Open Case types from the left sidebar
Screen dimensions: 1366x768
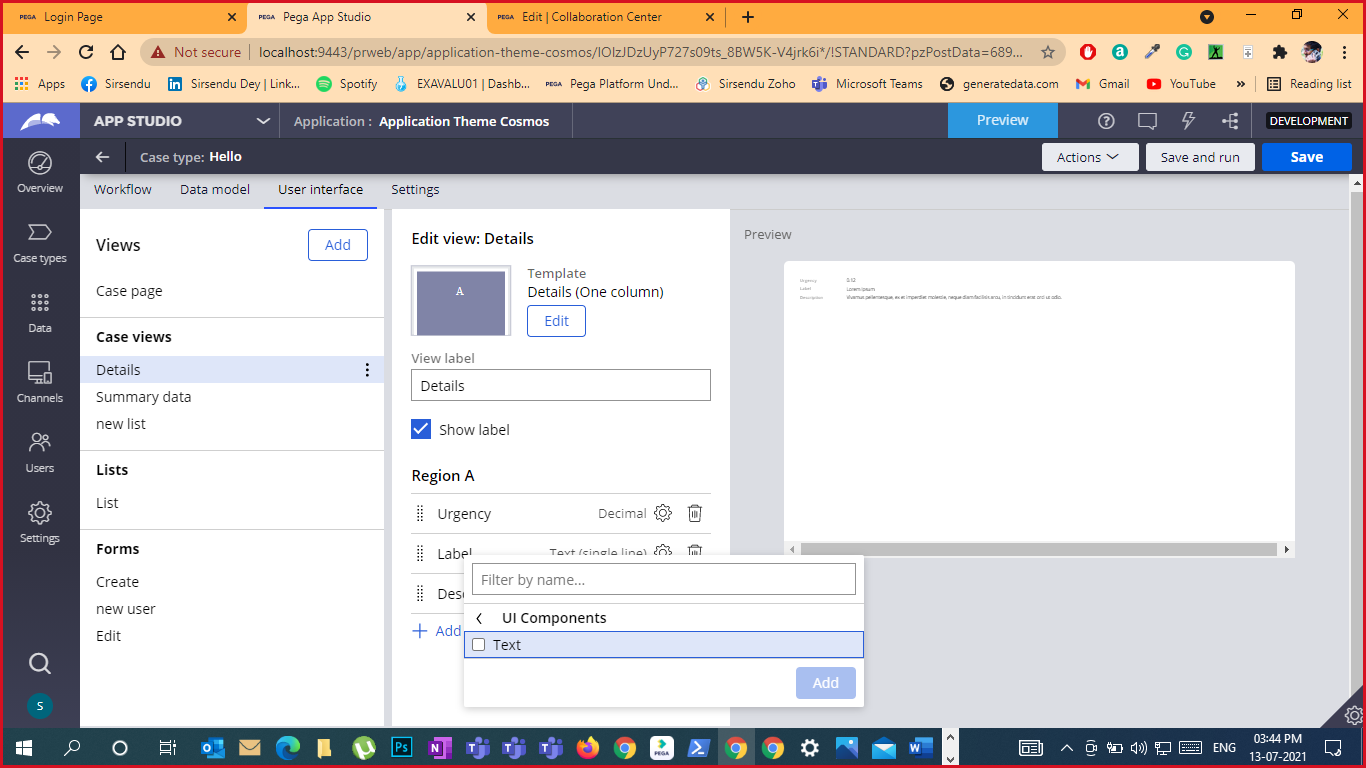point(39,242)
